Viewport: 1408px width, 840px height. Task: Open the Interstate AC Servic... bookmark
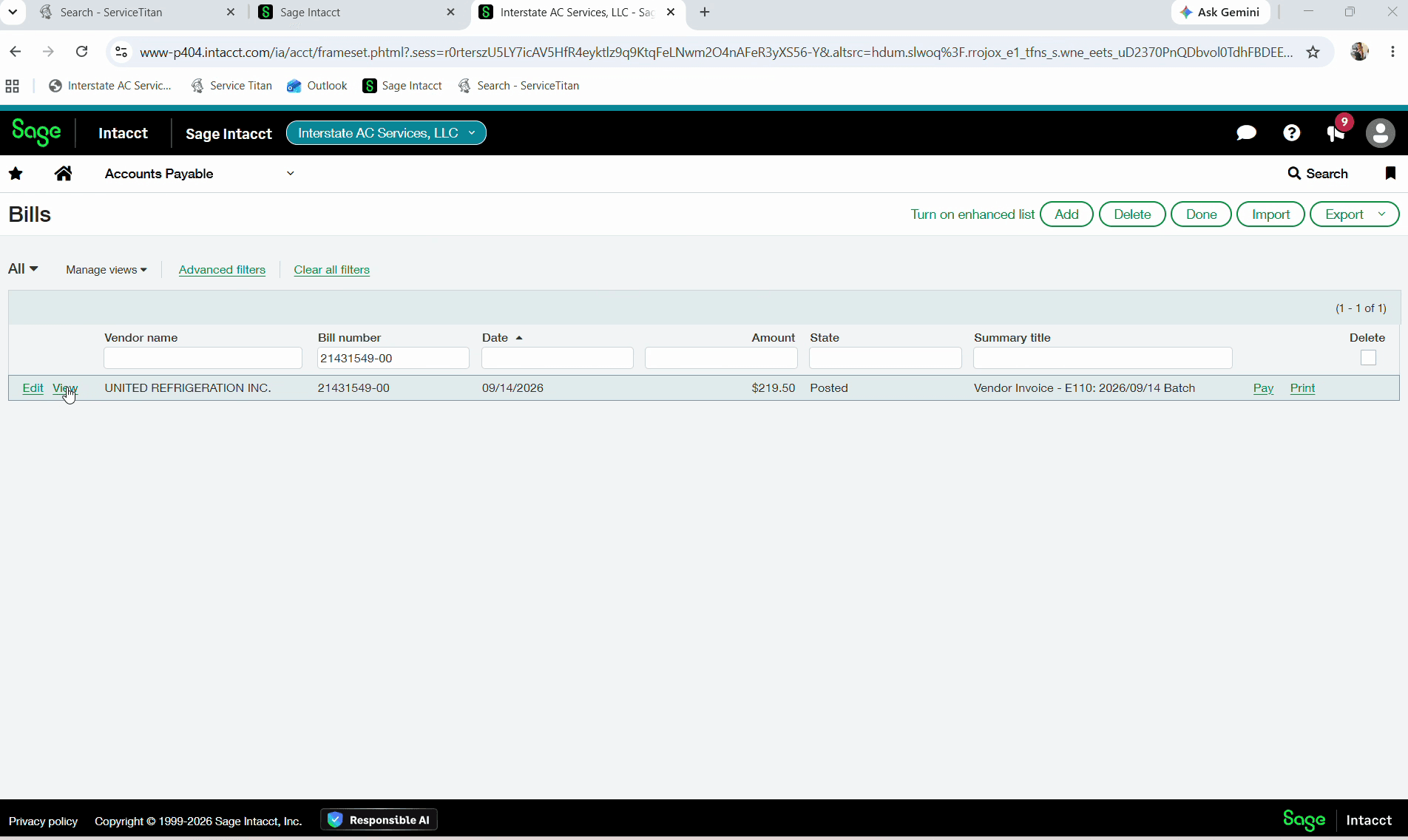[x=110, y=86]
